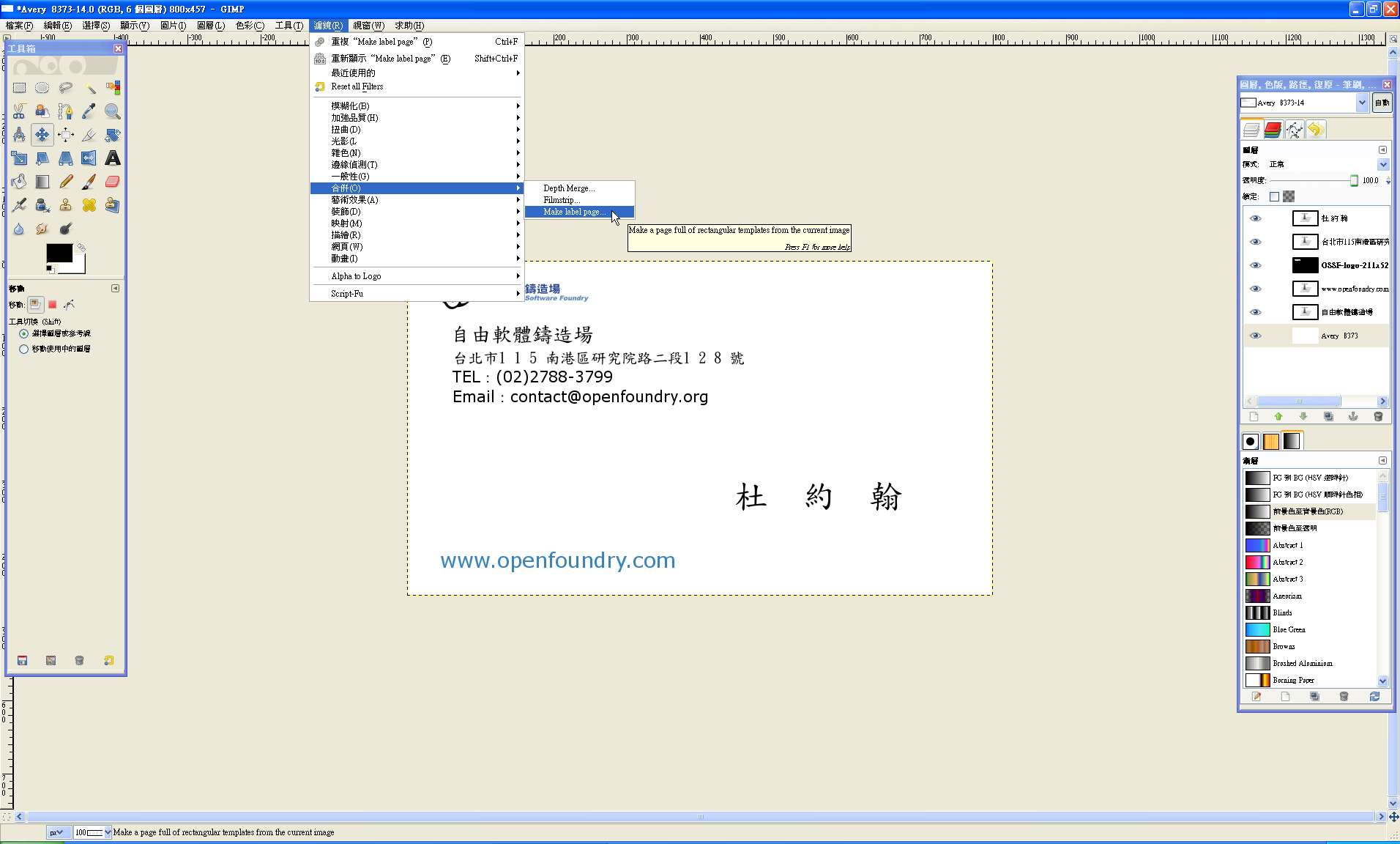Hide the OSSF-logo-211x52 layer
Screen dimensions: 1400x844
point(1256,265)
